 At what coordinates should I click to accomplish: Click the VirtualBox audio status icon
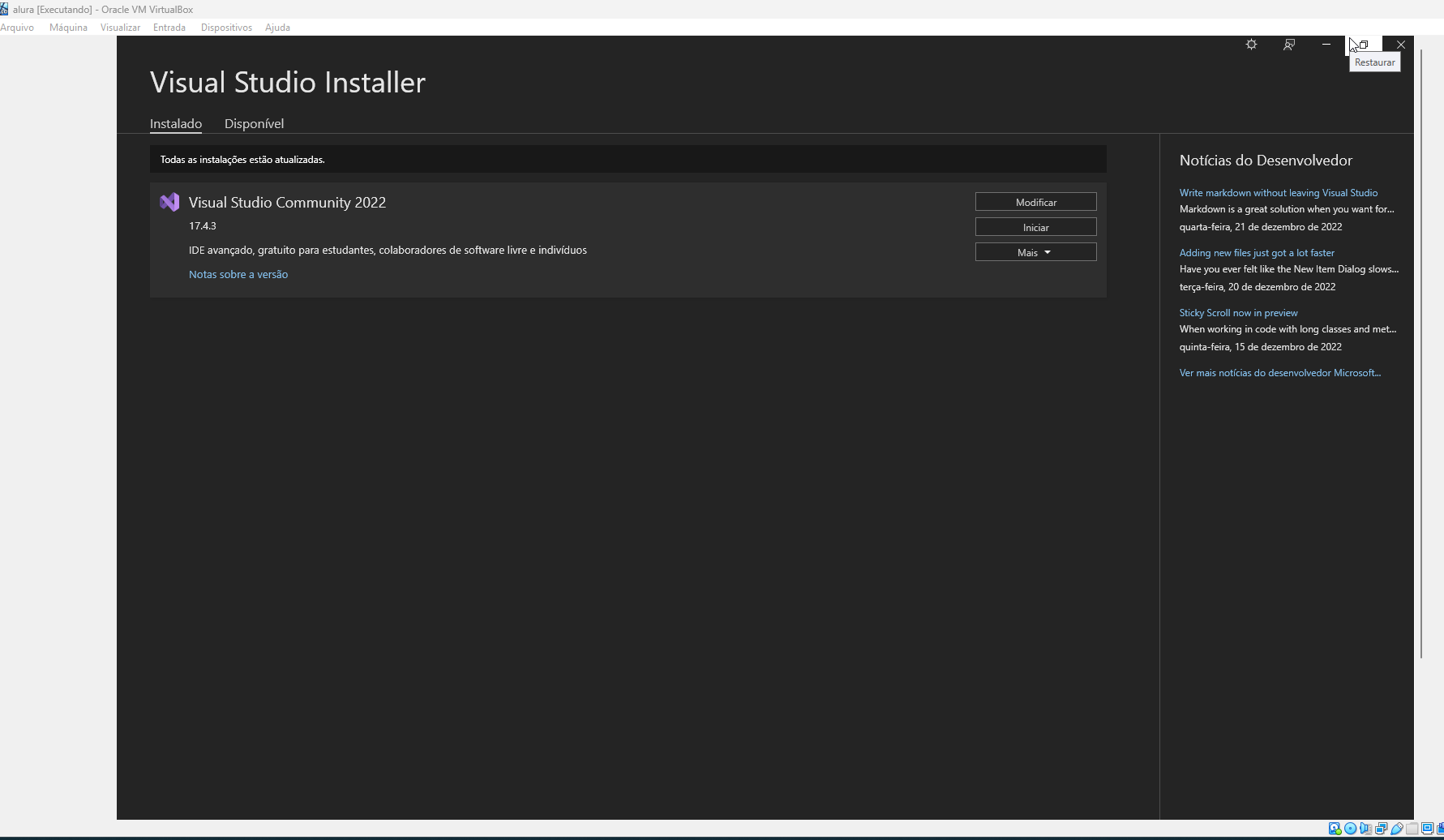point(1365,828)
